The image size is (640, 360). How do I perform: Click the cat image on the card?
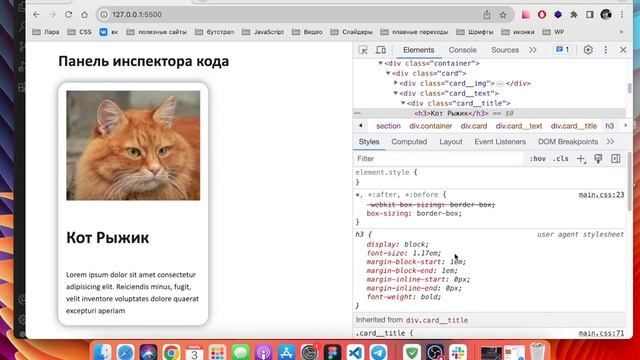[133, 145]
